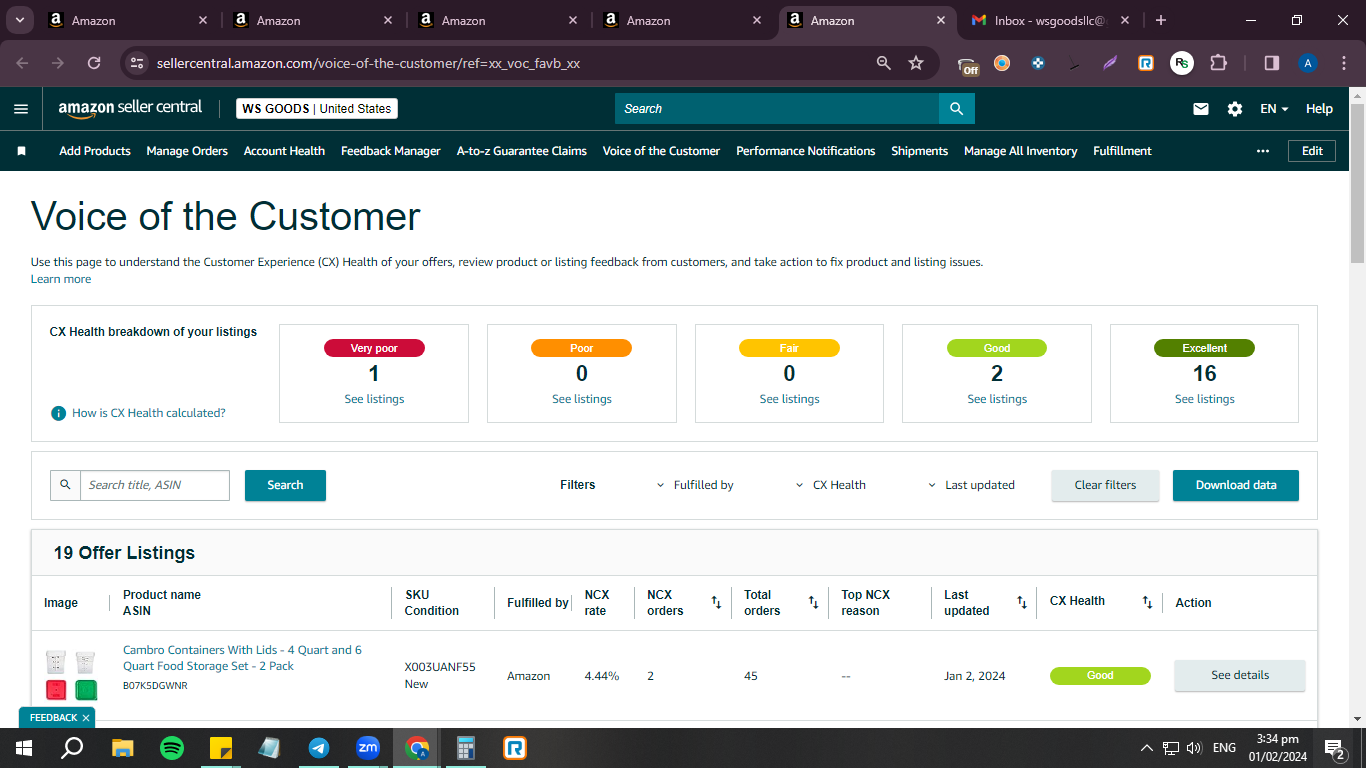The width and height of the screenshot is (1366, 768).
Task: Click the RS extension icon in Chrome toolbar
Action: click(1182, 63)
